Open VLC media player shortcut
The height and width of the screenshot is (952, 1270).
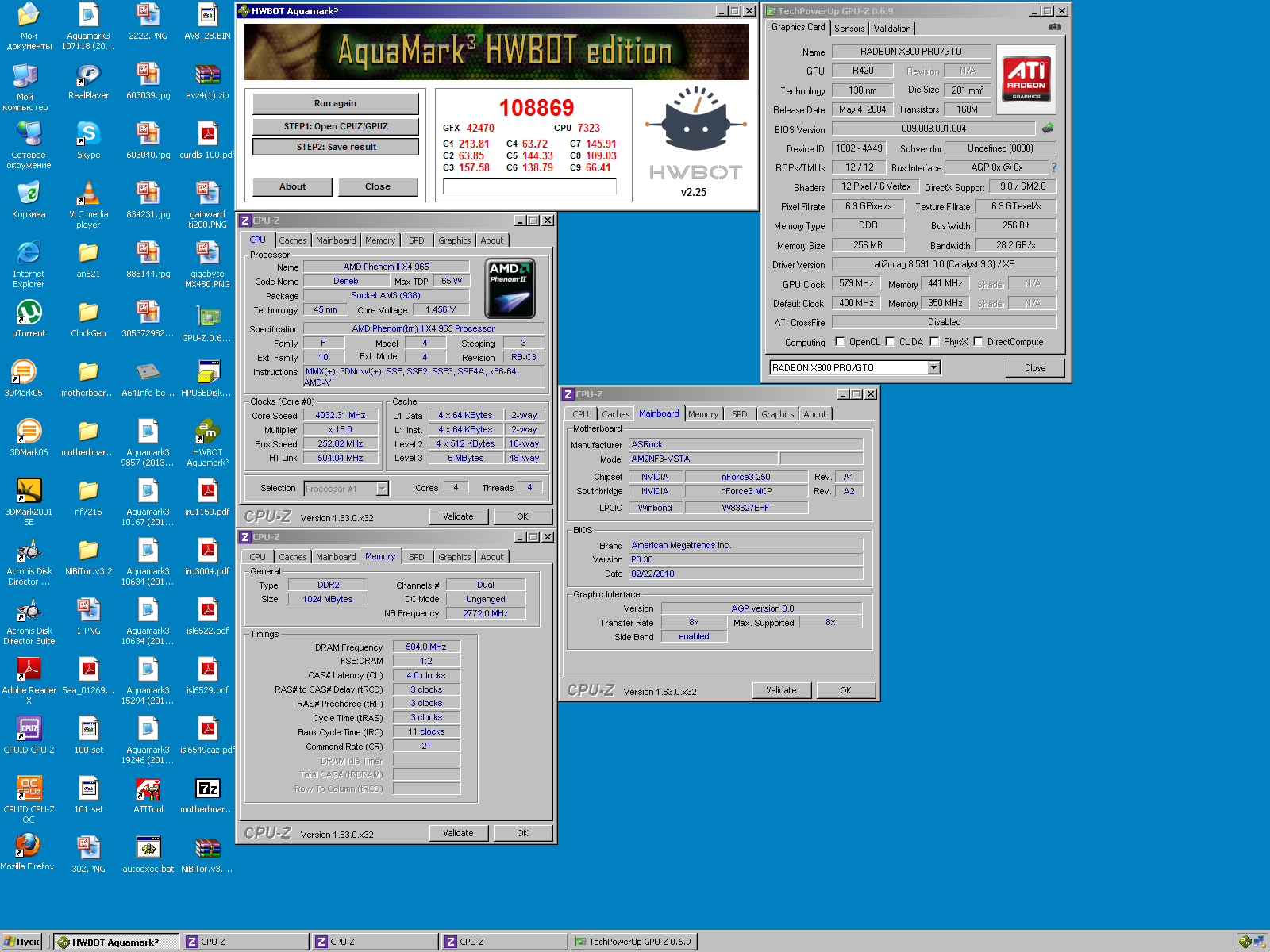88,194
